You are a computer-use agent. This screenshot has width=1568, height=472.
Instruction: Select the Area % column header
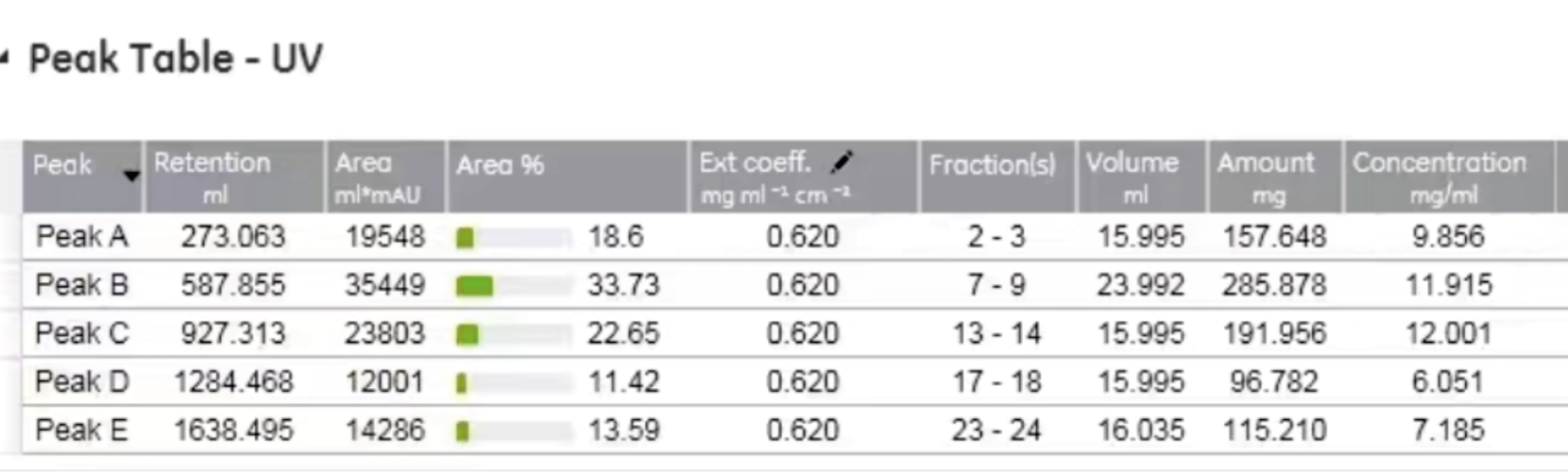pyautogui.click(x=567, y=177)
